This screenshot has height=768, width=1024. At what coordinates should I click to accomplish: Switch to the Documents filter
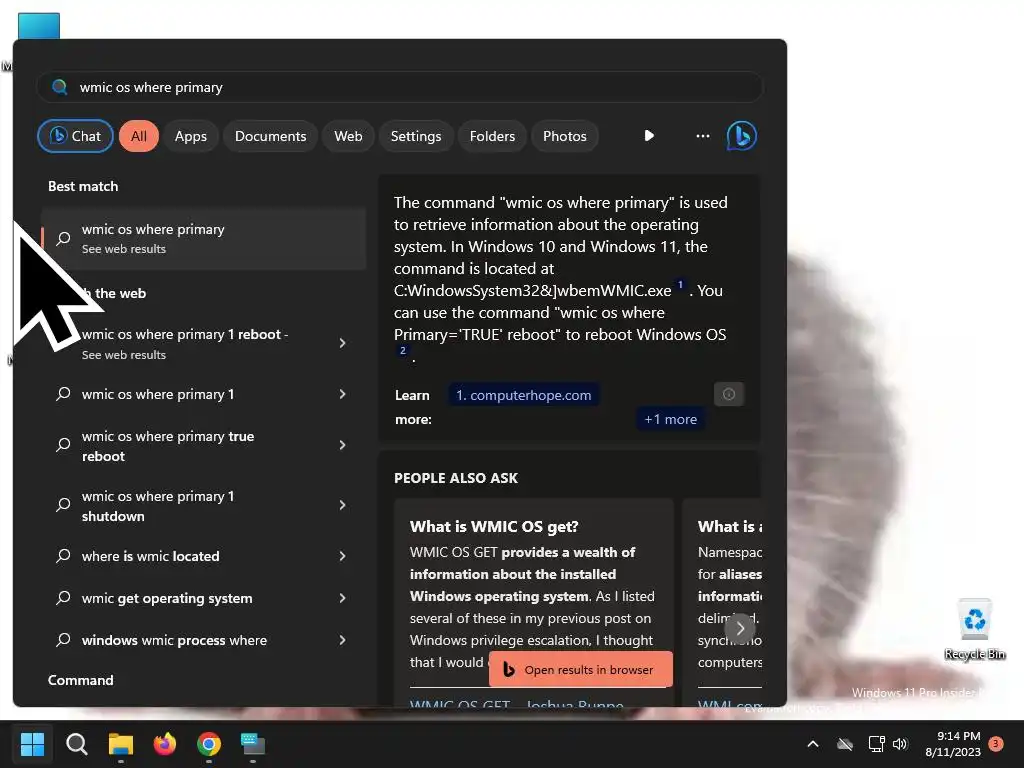pos(270,136)
